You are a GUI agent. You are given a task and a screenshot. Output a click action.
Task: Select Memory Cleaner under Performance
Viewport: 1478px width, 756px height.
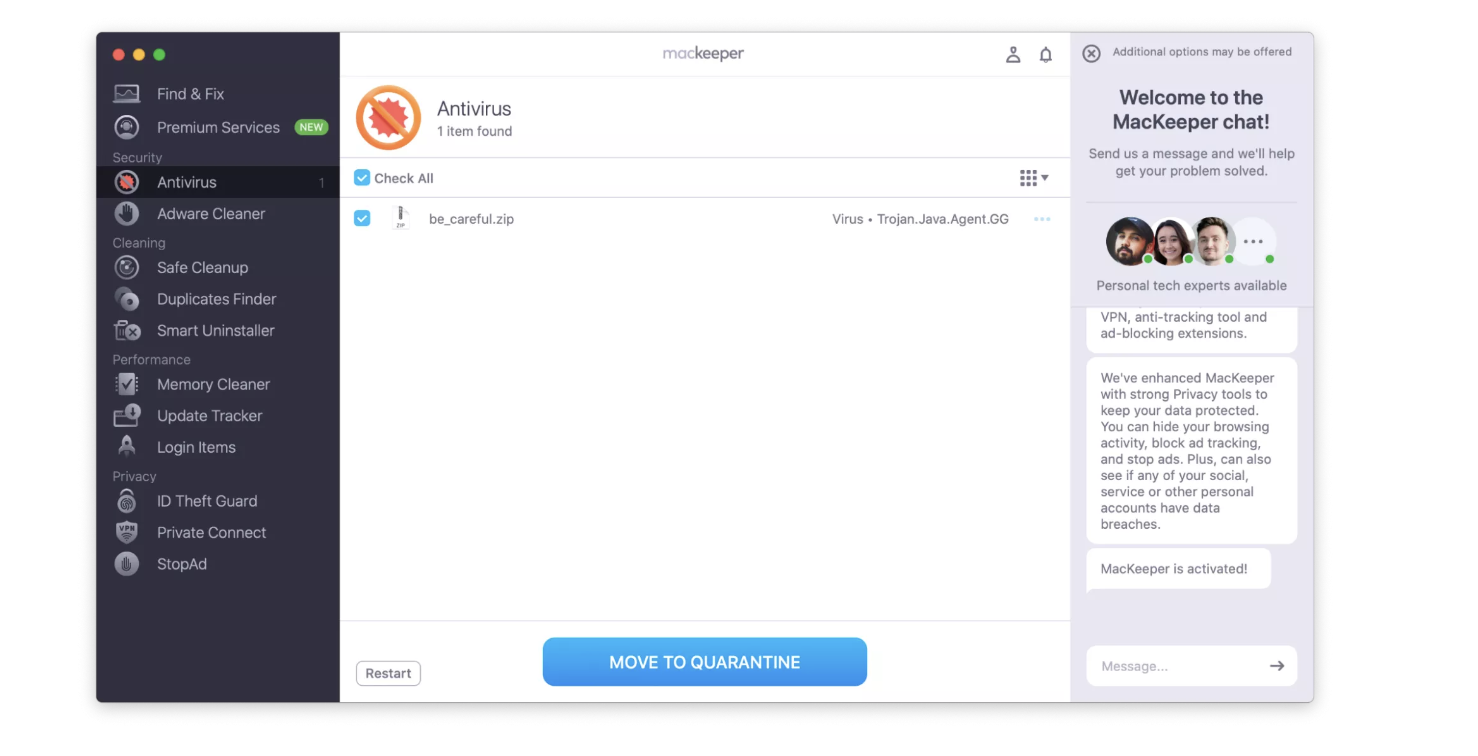point(213,384)
